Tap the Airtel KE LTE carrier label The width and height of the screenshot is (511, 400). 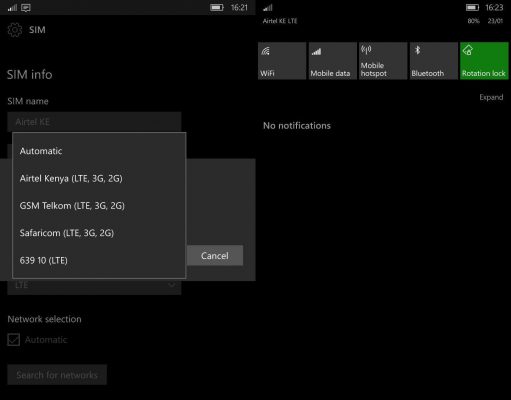click(x=280, y=21)
